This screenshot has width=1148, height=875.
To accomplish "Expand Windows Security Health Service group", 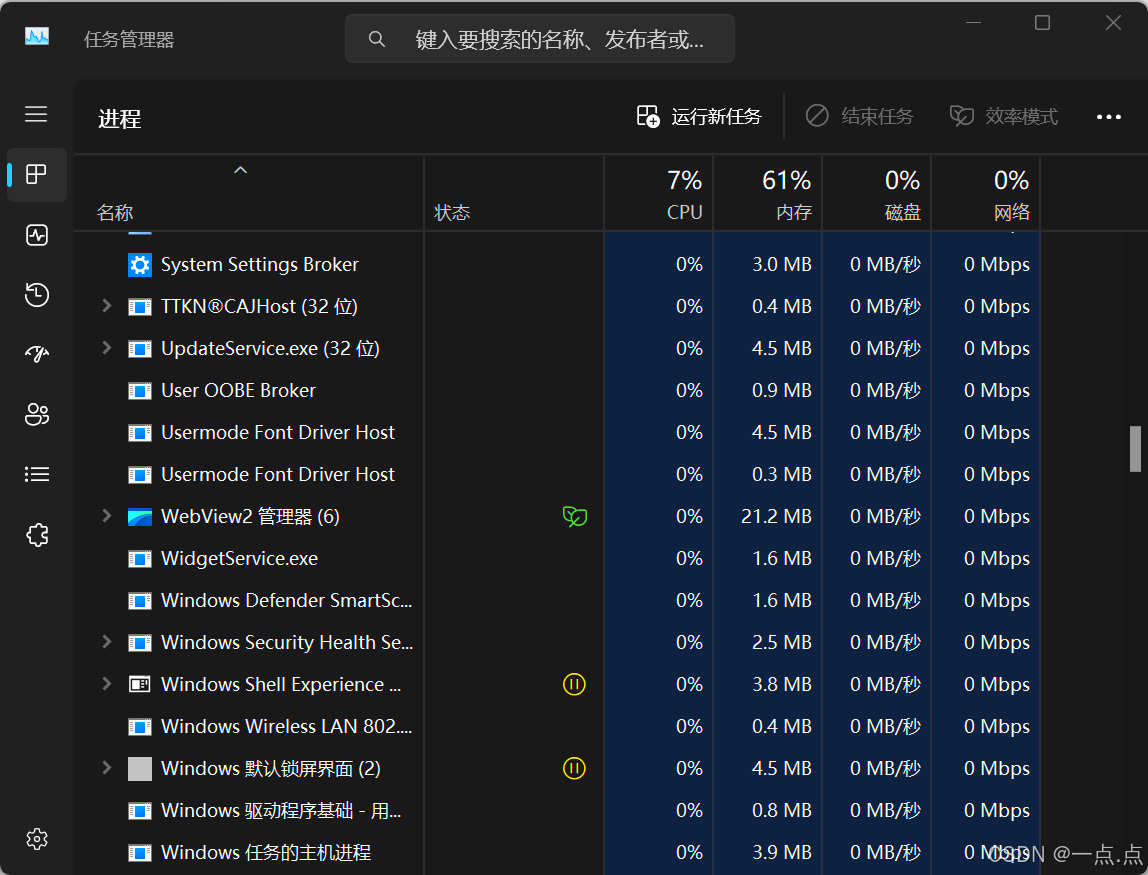I will point(106,642).
